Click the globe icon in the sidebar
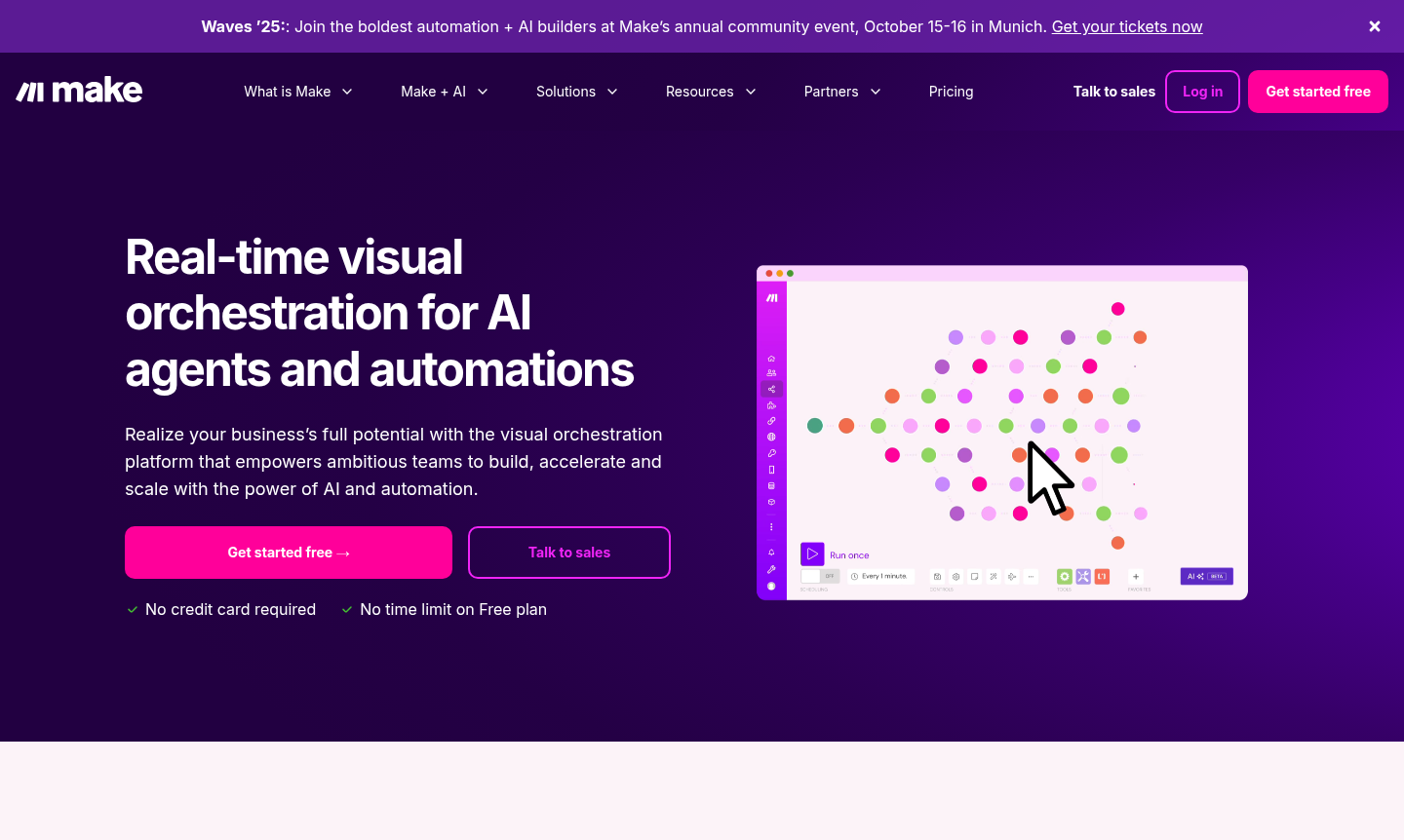The height and width of the screenshot is (840, 1404). [771, 437]
